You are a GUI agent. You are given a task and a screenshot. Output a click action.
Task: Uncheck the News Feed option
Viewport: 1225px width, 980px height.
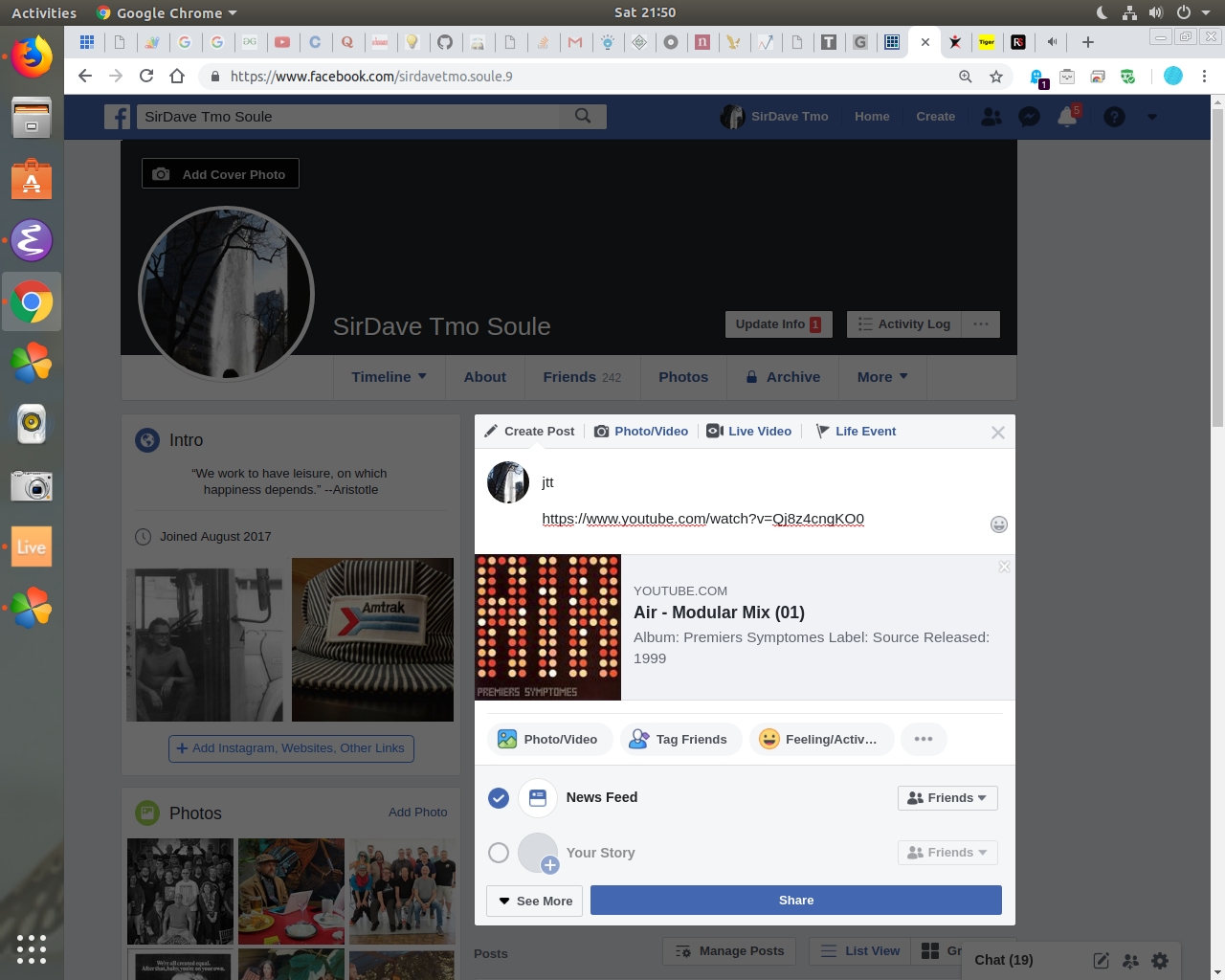499,798
